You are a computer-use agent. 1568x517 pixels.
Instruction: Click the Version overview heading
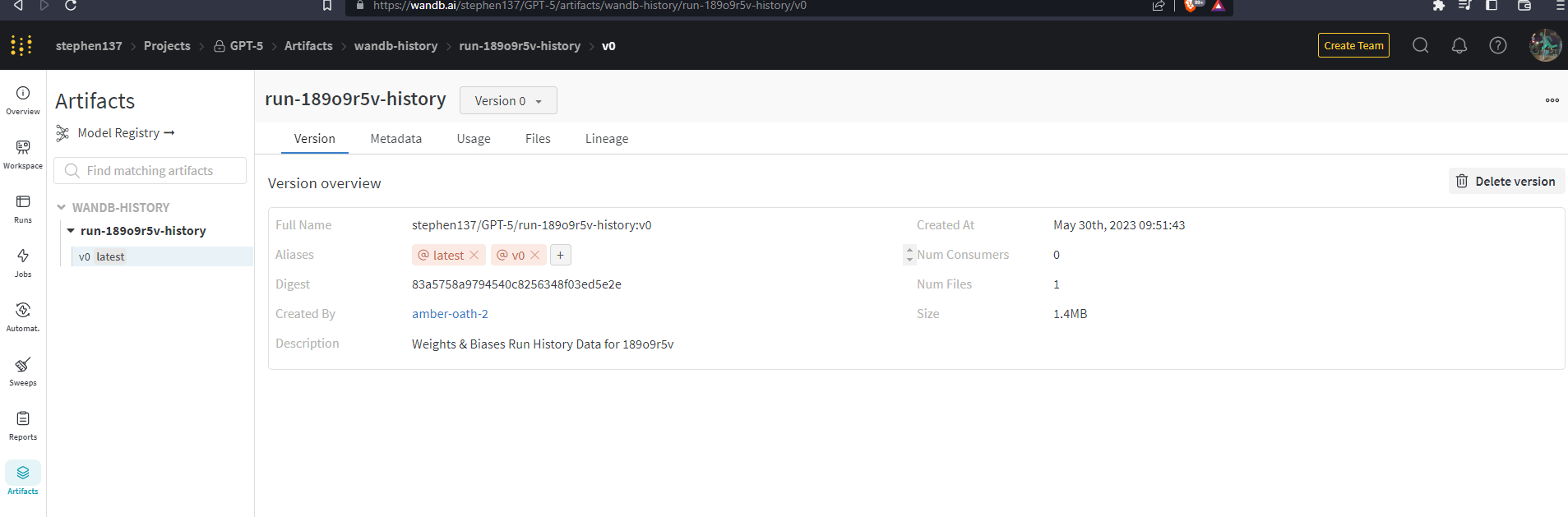pyautogui.click(x=324, y=183)
